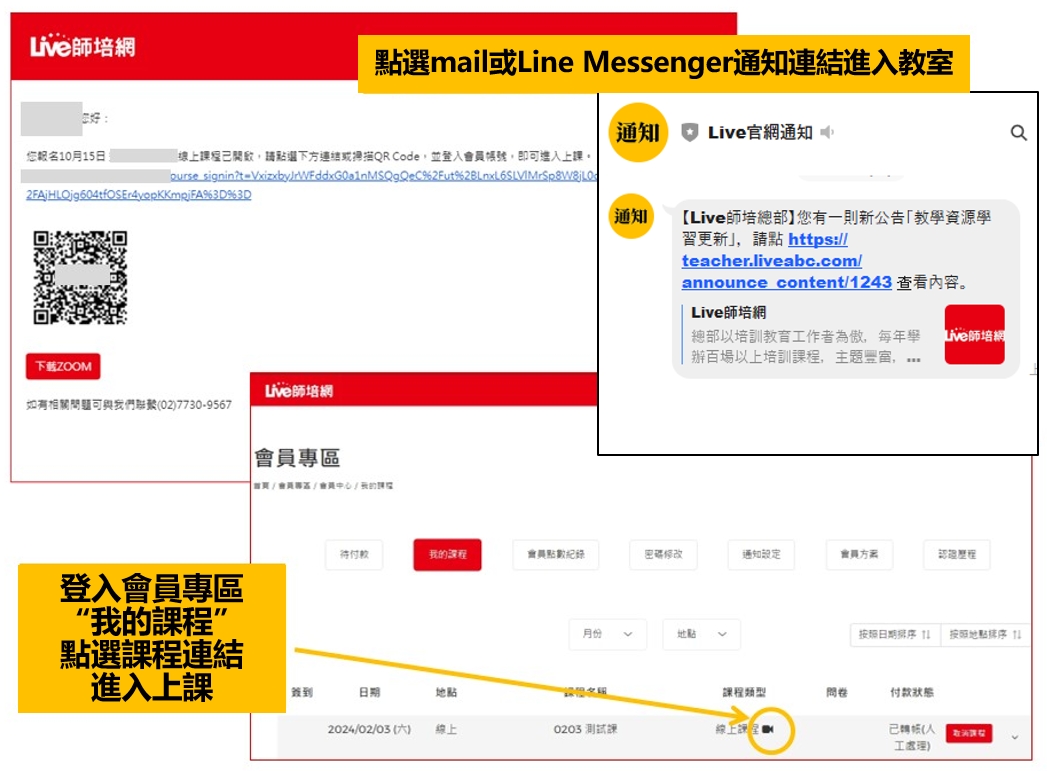Click the 問卷 column header
Viewport: 1047px width, 771px height.
(837, 692)
